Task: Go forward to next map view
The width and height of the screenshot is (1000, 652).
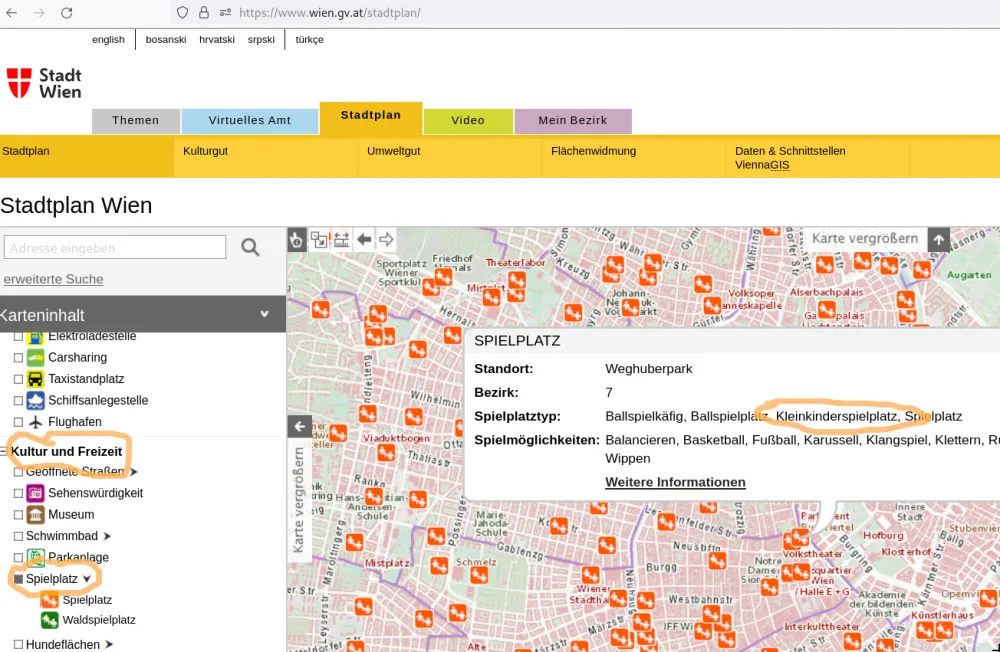Action: click(386, 240)
